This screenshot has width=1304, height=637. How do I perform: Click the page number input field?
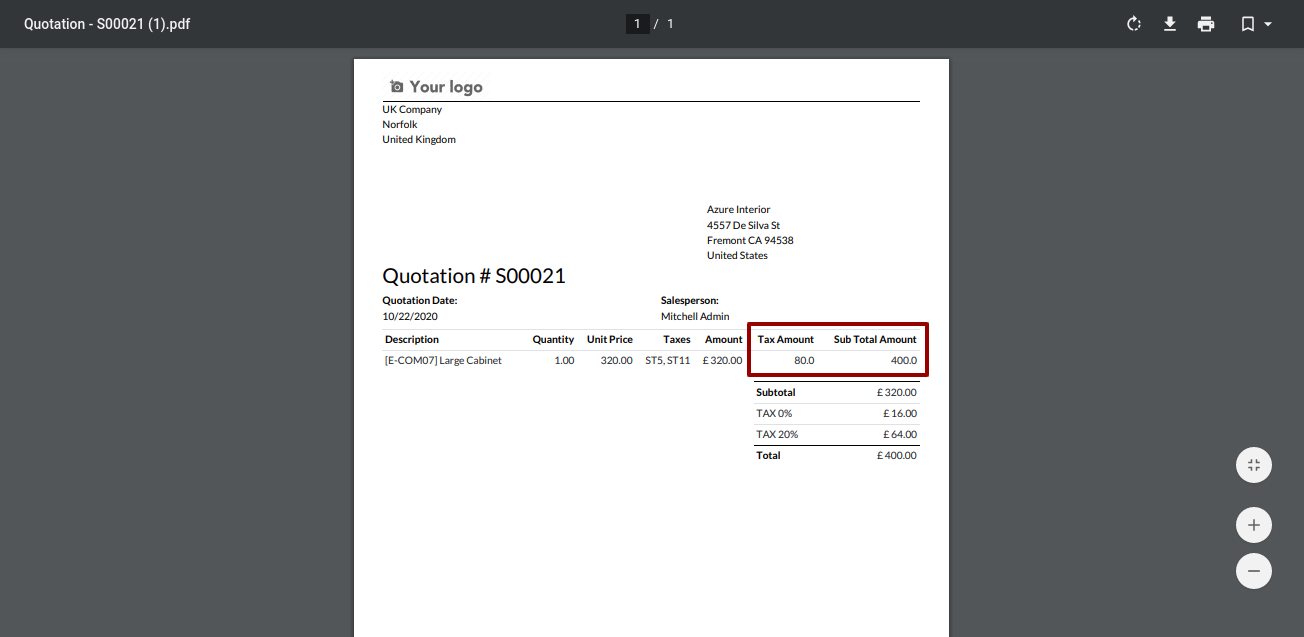tap(637, 24)
